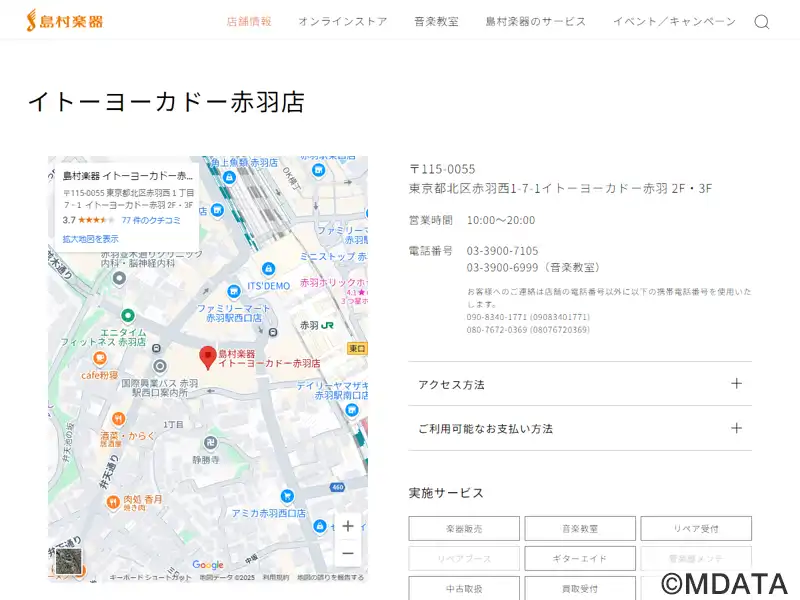The height and width of the screenshot is (600, 800).
Task: Expand the ご利用可能なお支払い方法 section
Action: [x=580, y=429]
